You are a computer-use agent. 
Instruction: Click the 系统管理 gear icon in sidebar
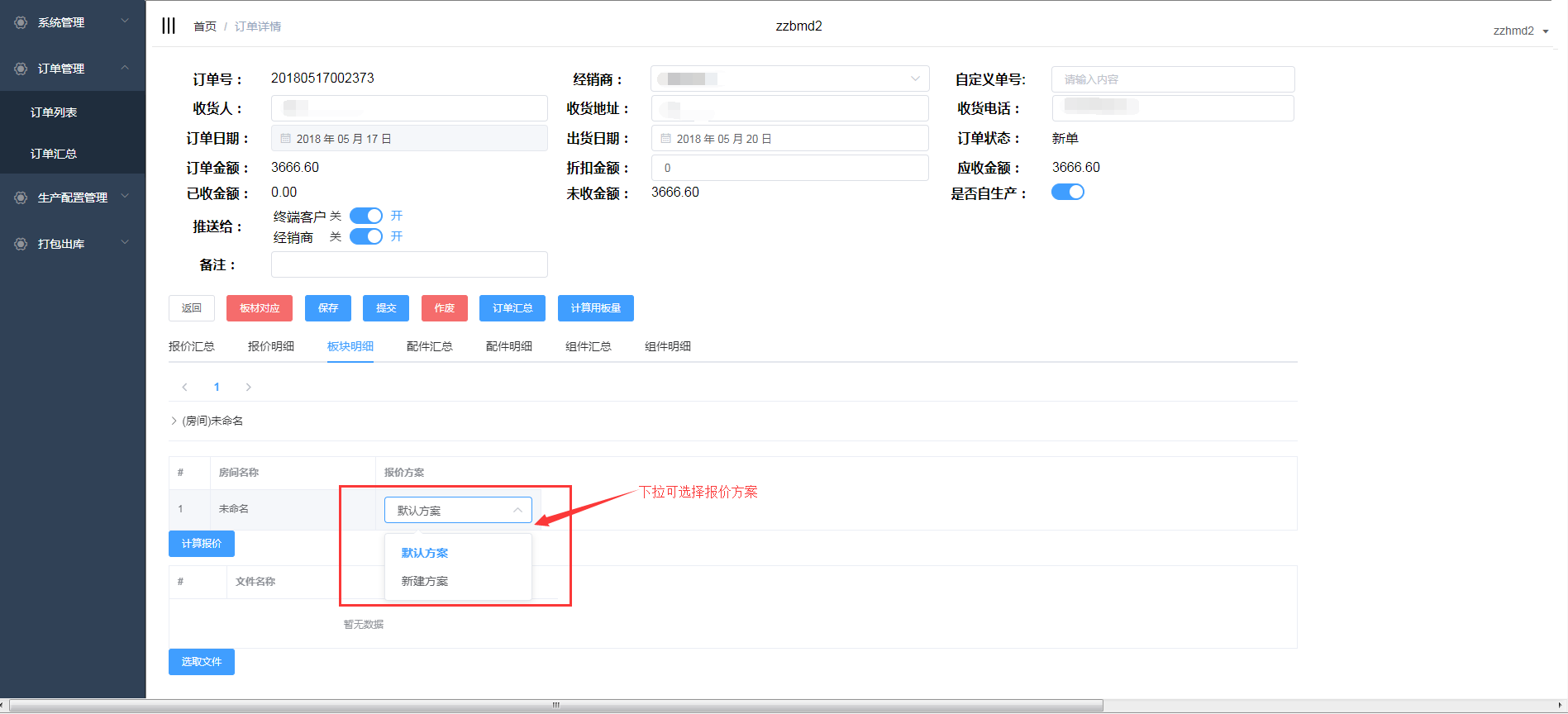tap(21, 22)
